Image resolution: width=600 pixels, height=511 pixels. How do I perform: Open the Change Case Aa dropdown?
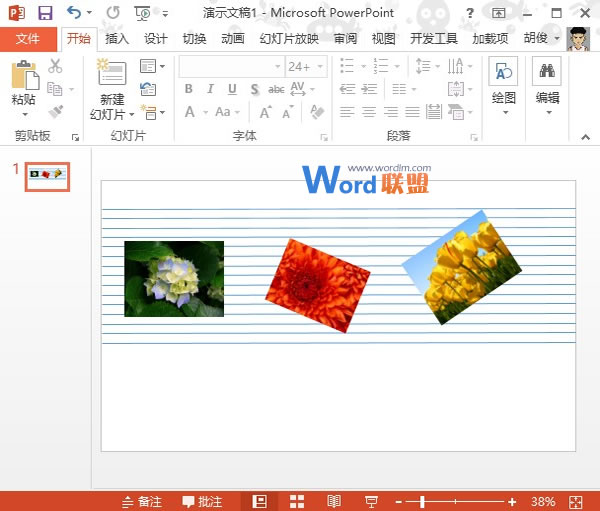point(227,112)
